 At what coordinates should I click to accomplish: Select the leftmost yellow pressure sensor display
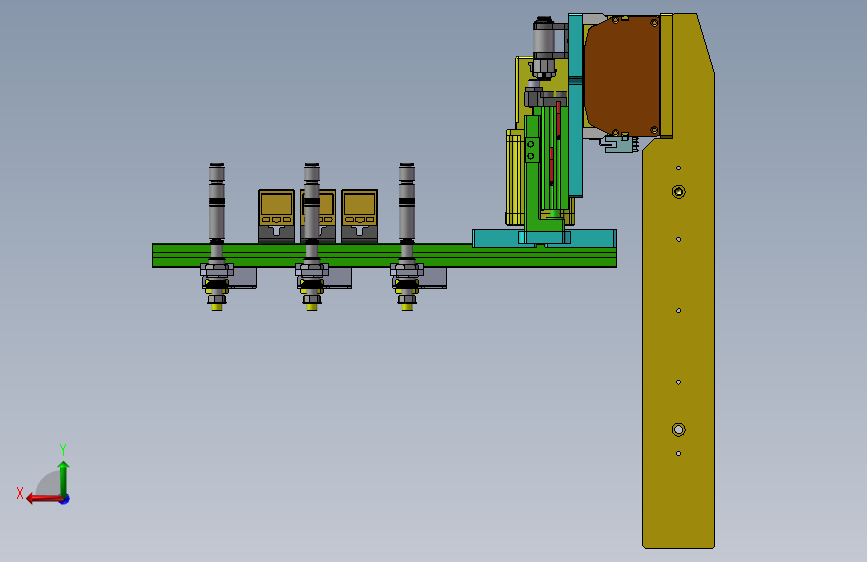click(276, 208)
